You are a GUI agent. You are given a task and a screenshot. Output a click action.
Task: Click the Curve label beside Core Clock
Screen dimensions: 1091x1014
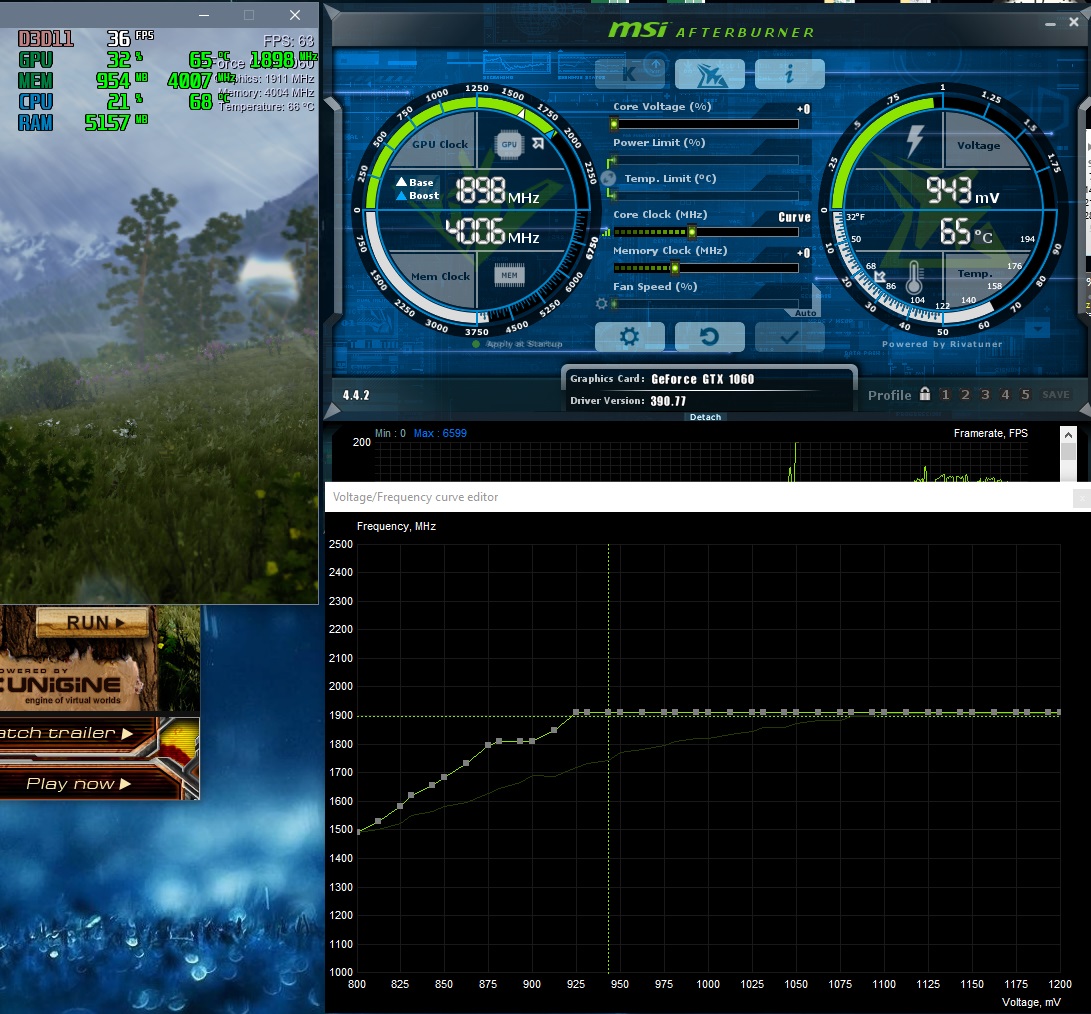pyautogui.click(x=795, y=217)
